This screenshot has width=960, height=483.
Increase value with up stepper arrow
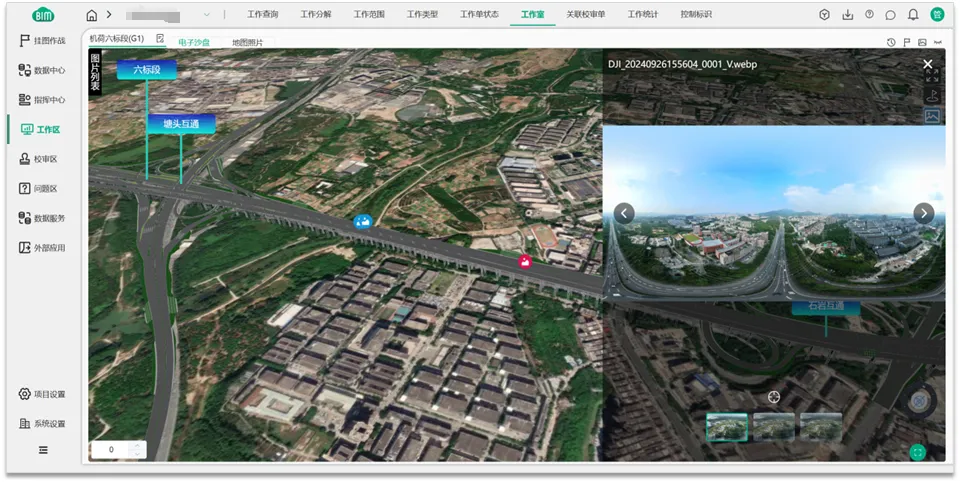coord(138,445)
